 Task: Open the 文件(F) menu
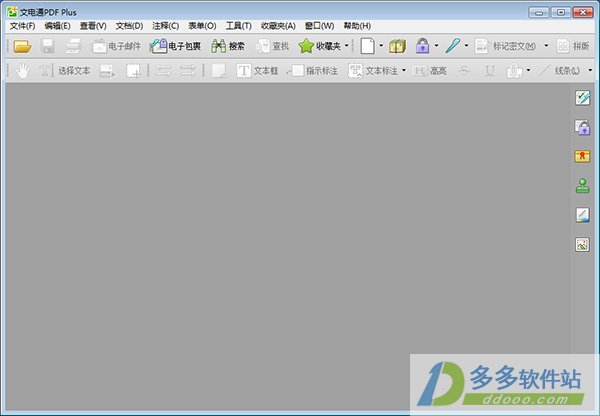[22, 26]
